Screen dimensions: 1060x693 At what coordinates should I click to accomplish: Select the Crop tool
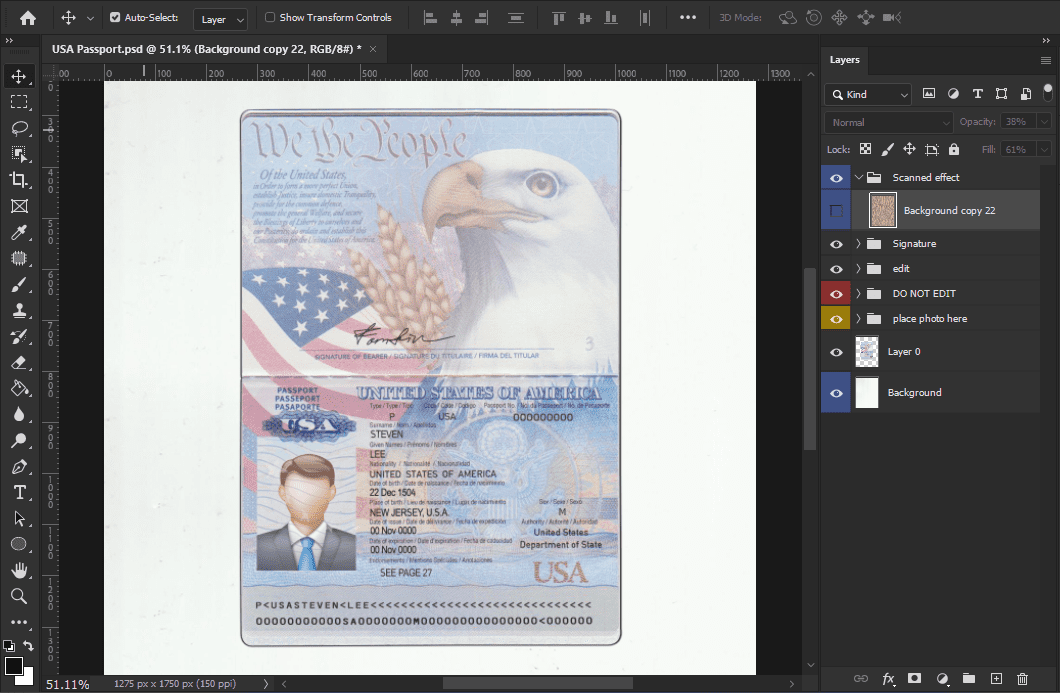click(x=18, y=180)
